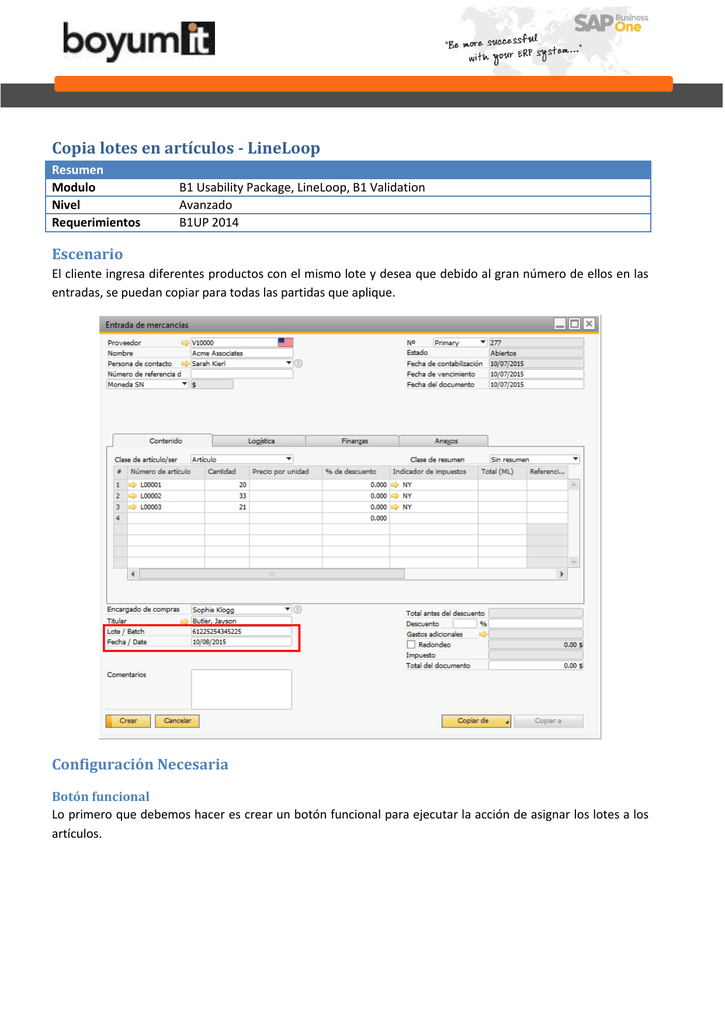Viewport: 725px width, 1024px height.
Task: Click tax code link arrow in row 1
Action: (395, 485)
